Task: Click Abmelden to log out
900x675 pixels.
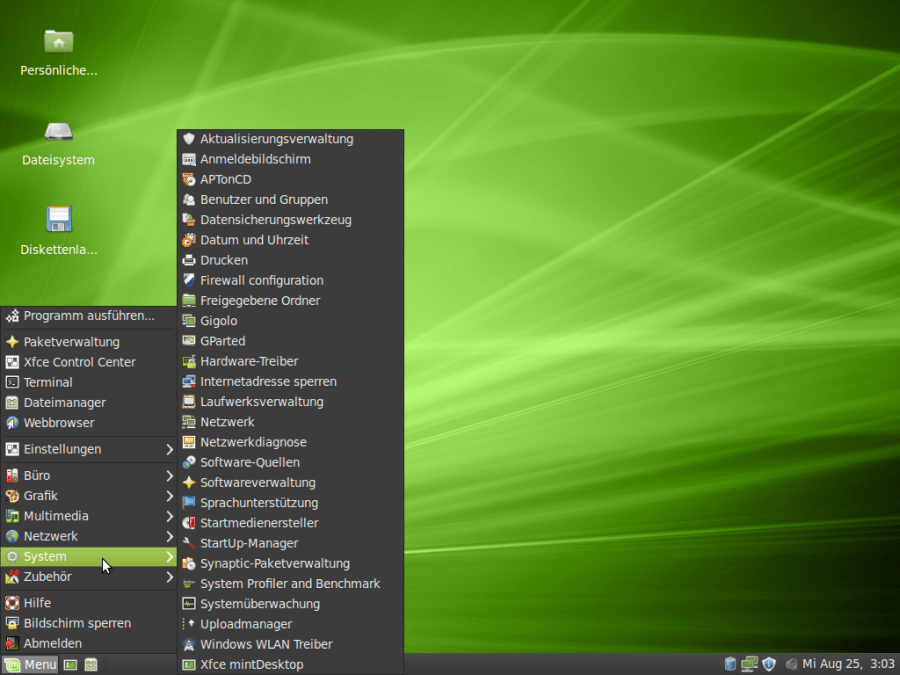Action: (52, 644)
